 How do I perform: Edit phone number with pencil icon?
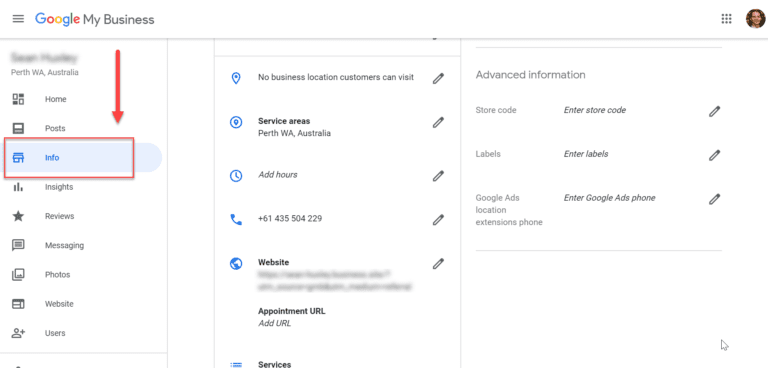[438, 220]
